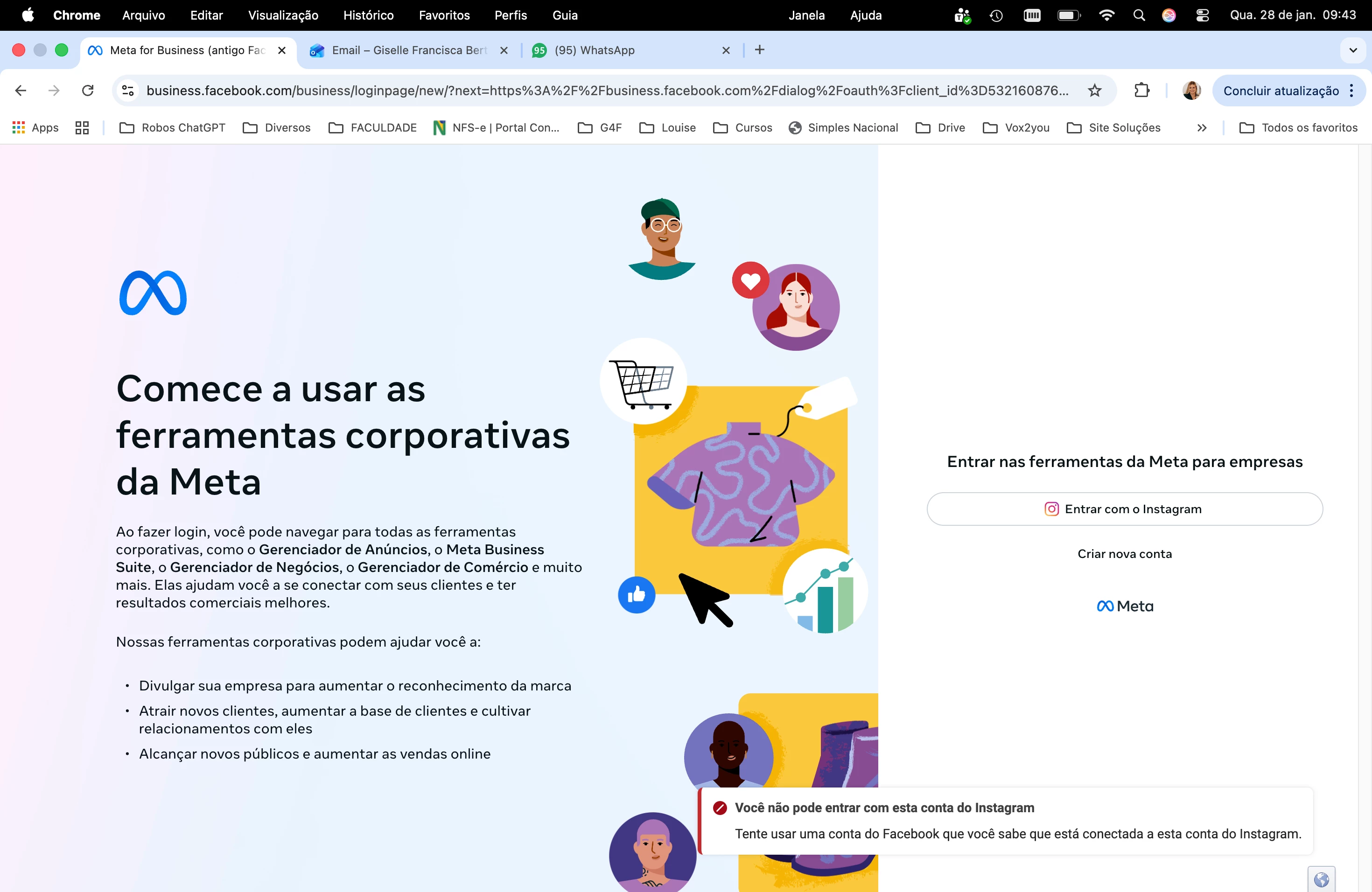
Task: Go back to previous page
Action: pos(21,91)
